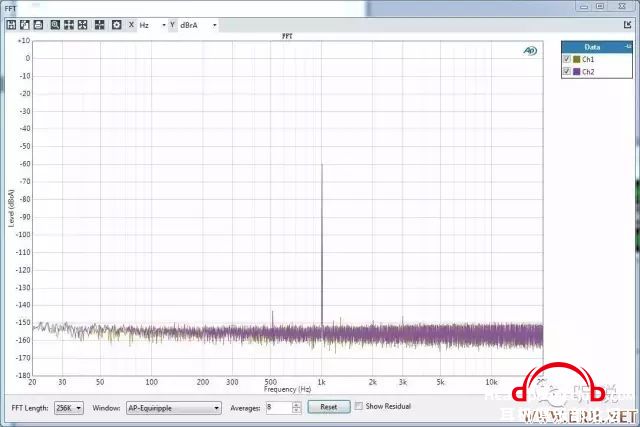This screenshot has height=427, width=640.
Task: Toggle the Ch1 trace checkbox
Action: (567, 59)
